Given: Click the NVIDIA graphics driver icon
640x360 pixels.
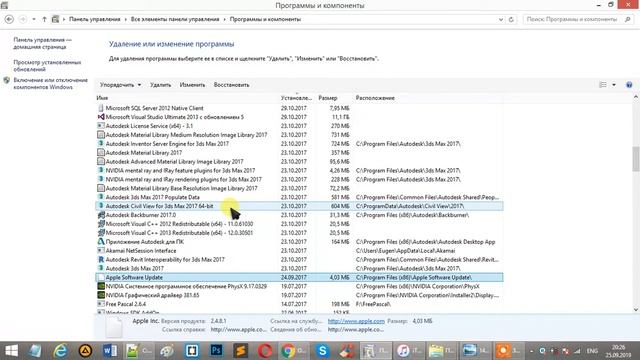Looking at the screenshot, I should tap(101, 295).
